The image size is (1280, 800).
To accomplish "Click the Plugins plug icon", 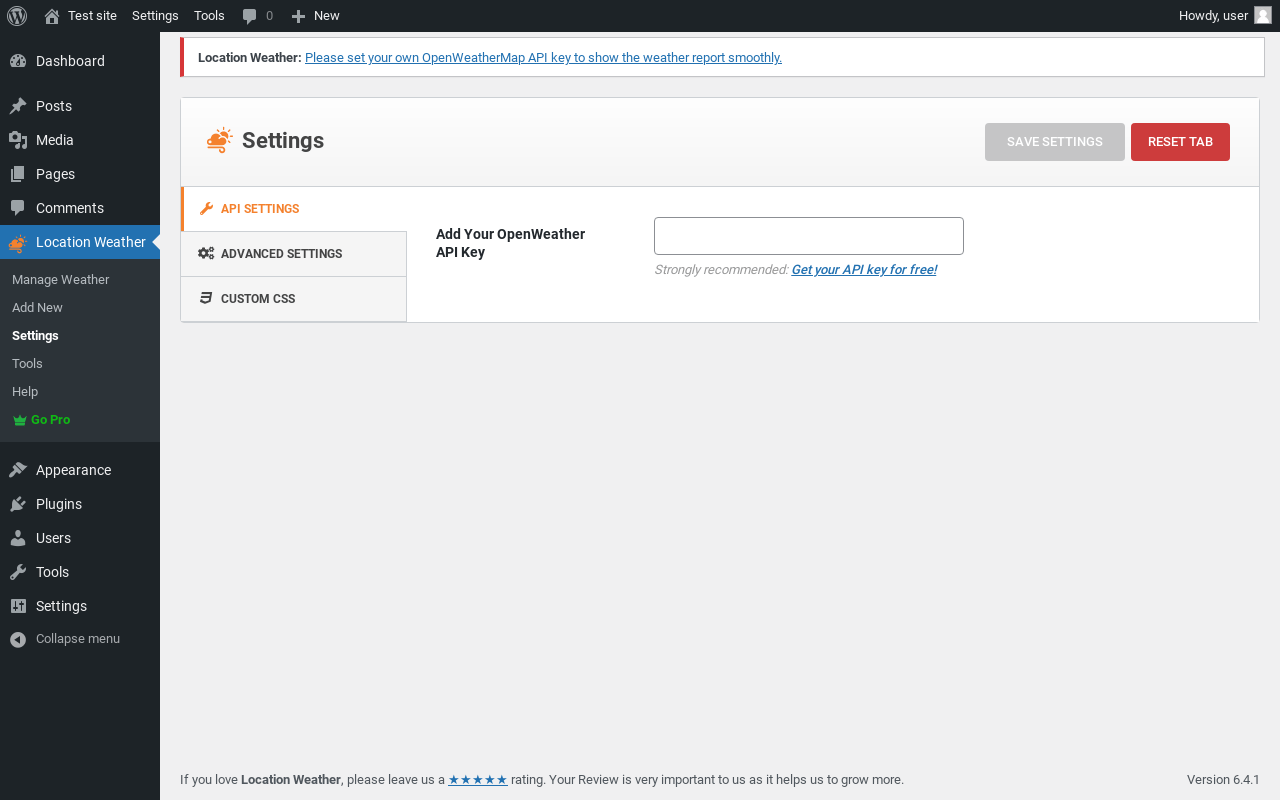I will click(x=18, y=504).
